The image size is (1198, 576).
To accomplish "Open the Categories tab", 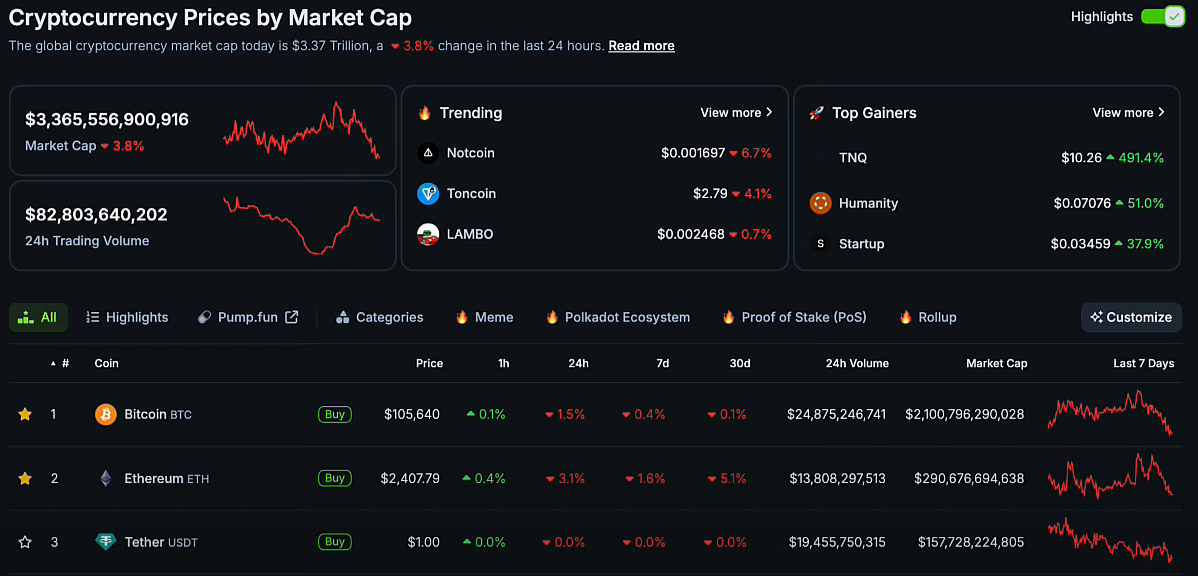I will click(x=379, y=317).
